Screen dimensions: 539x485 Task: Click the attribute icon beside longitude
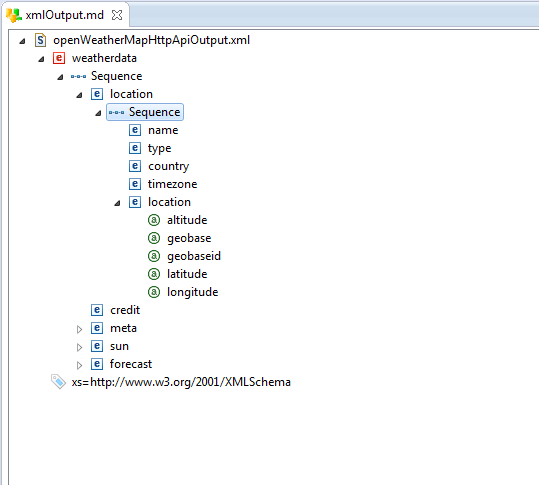tap(154, 292)
